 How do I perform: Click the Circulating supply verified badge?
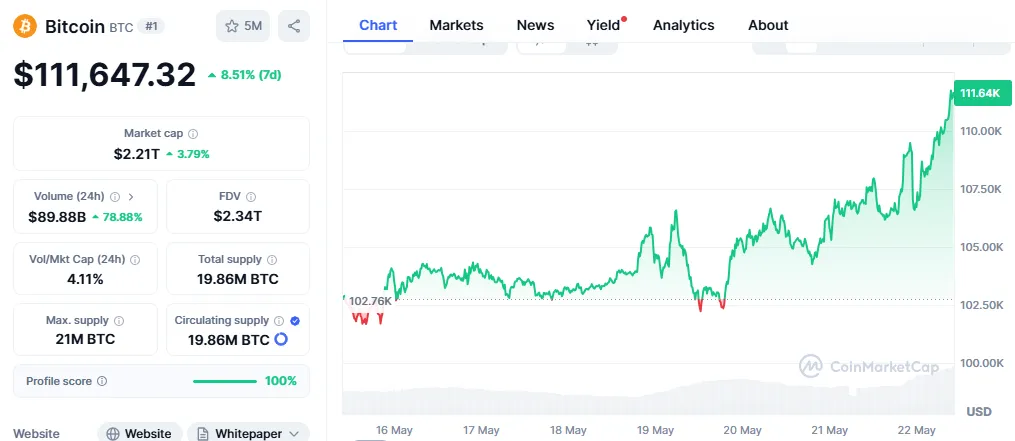[295, 321]
